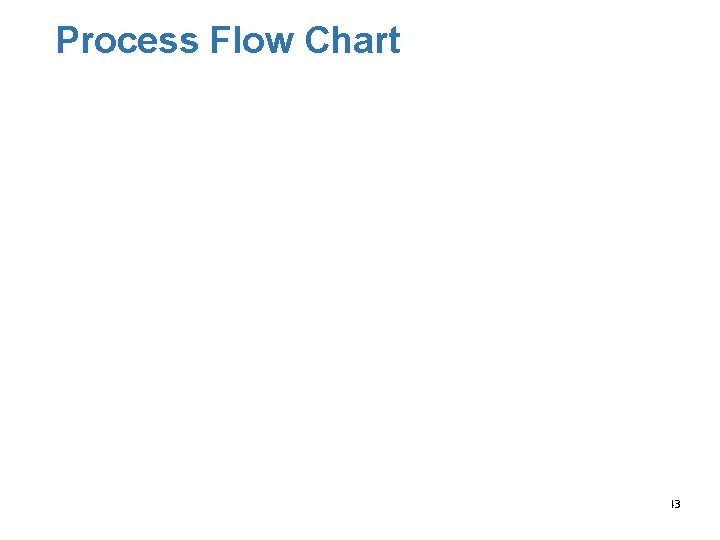Click the word "Chart" in the title
Screen dimensions: 720x540
352,41
